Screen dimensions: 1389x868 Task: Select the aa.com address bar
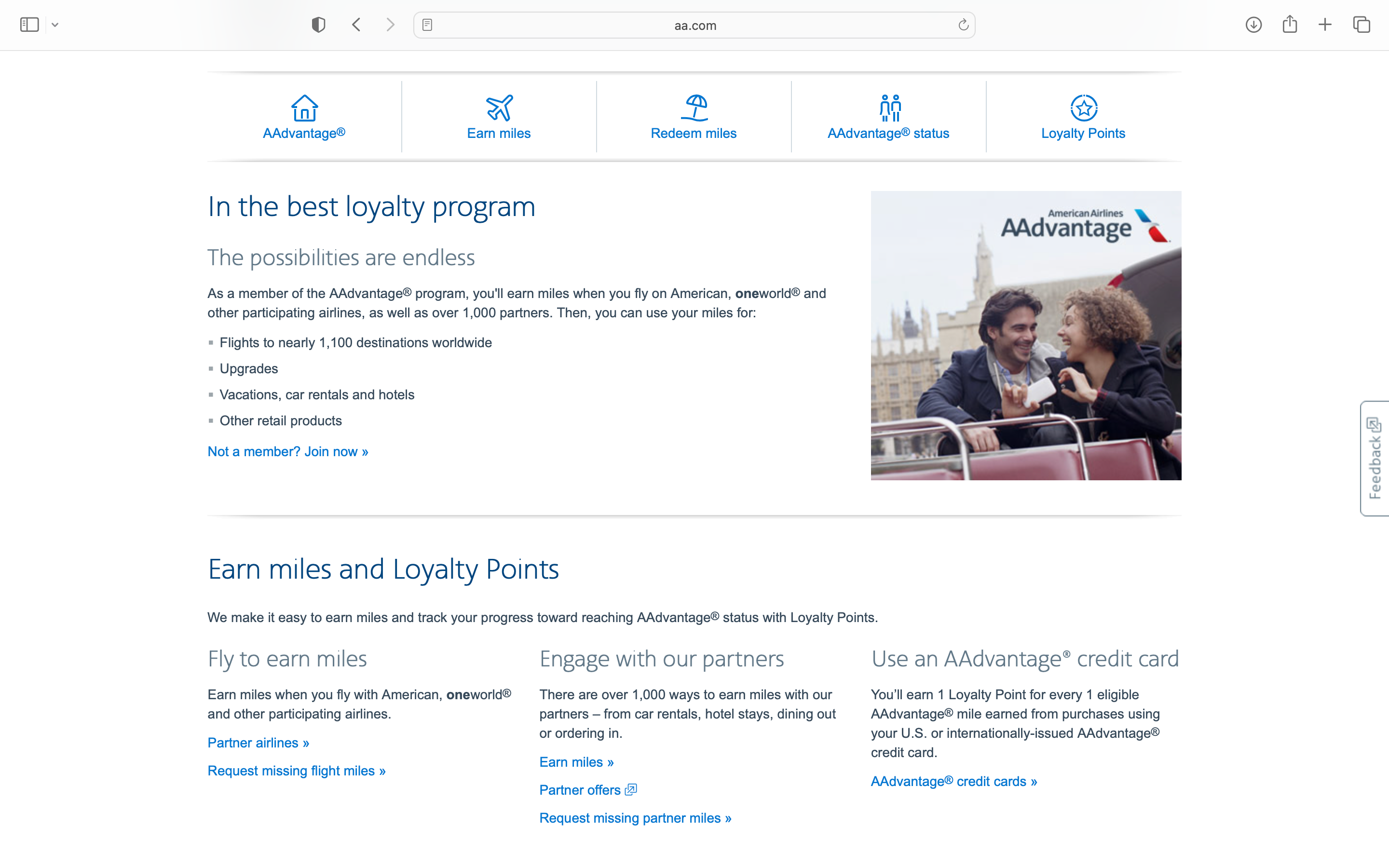pyautogui.click(x=694, y=25)
